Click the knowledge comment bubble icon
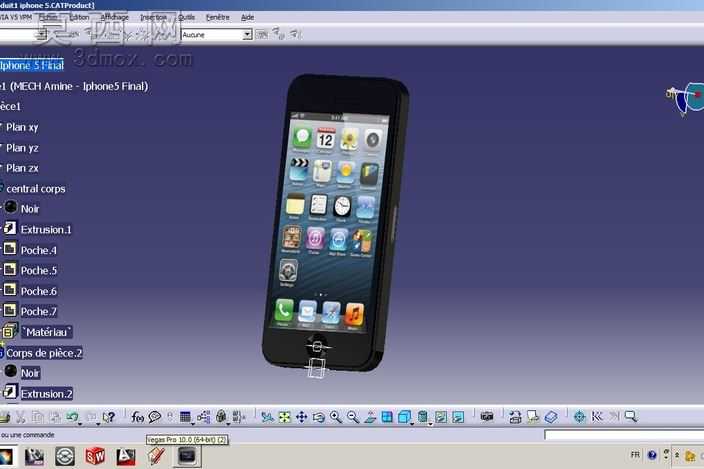Image resolution: width=704 pixels, height=469 pixels. [154, 417]
